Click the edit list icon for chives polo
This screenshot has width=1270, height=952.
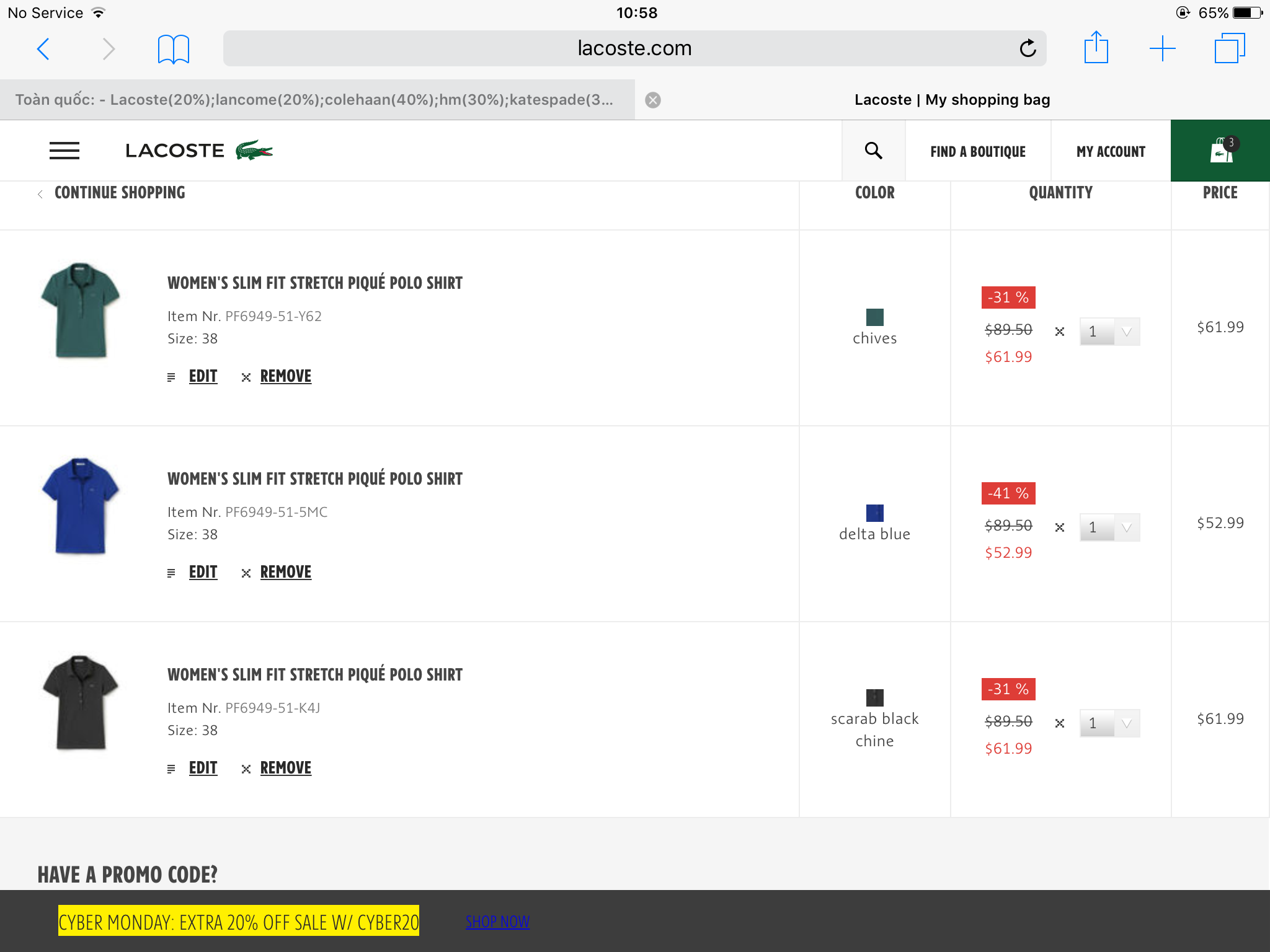[x=171, y=377]
